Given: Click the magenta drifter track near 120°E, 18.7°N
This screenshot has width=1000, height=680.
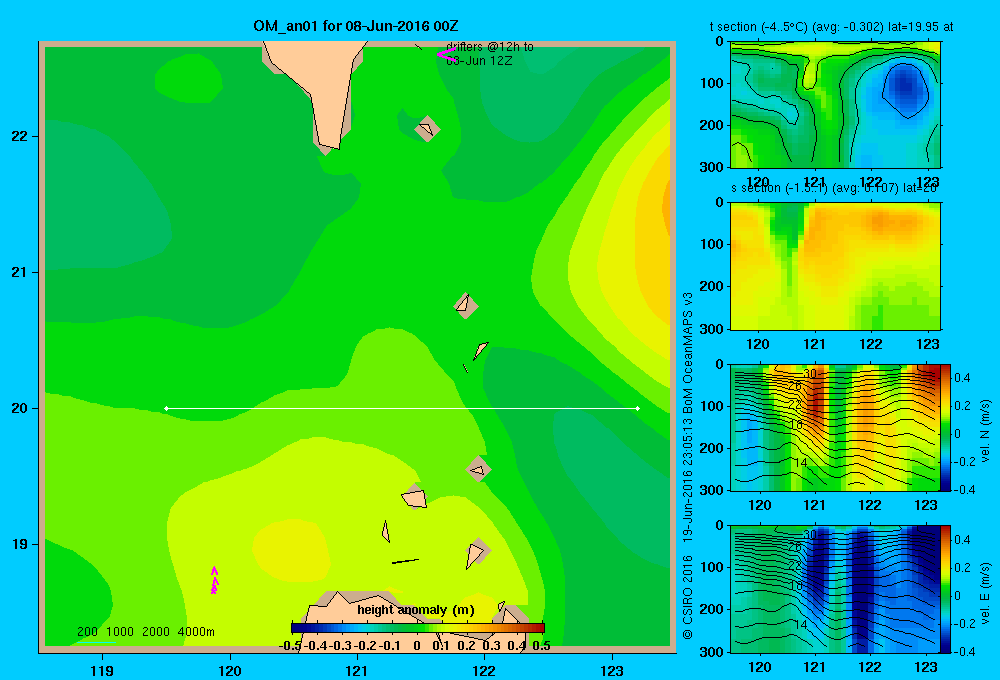Looking at the screenshot, I should pyautogui.click(x=214, y=580).
